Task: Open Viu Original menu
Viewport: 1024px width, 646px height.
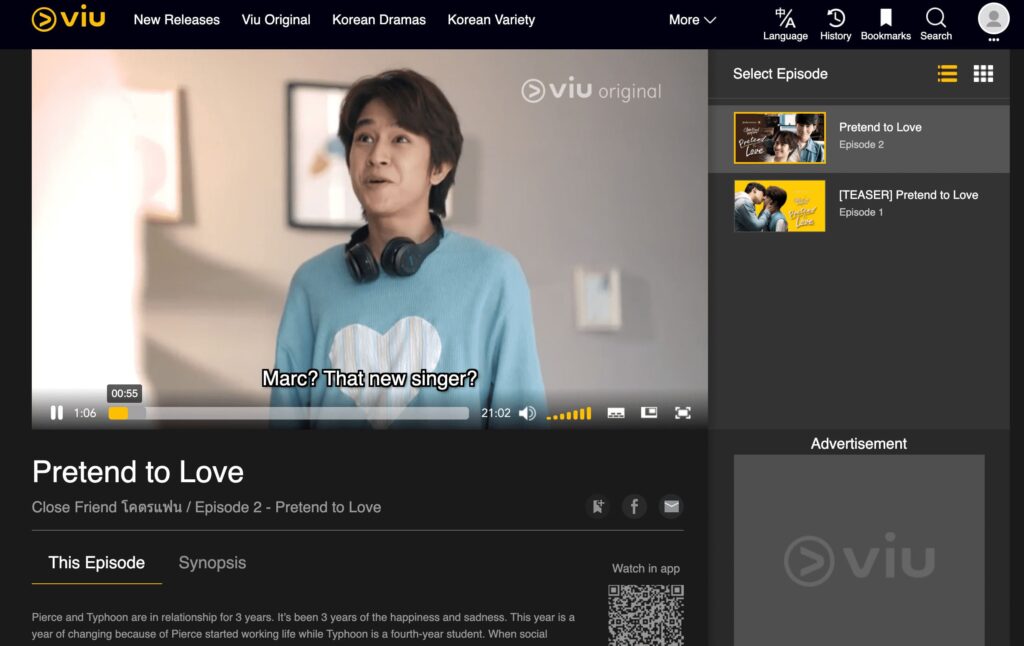Action: pos(276,20)
